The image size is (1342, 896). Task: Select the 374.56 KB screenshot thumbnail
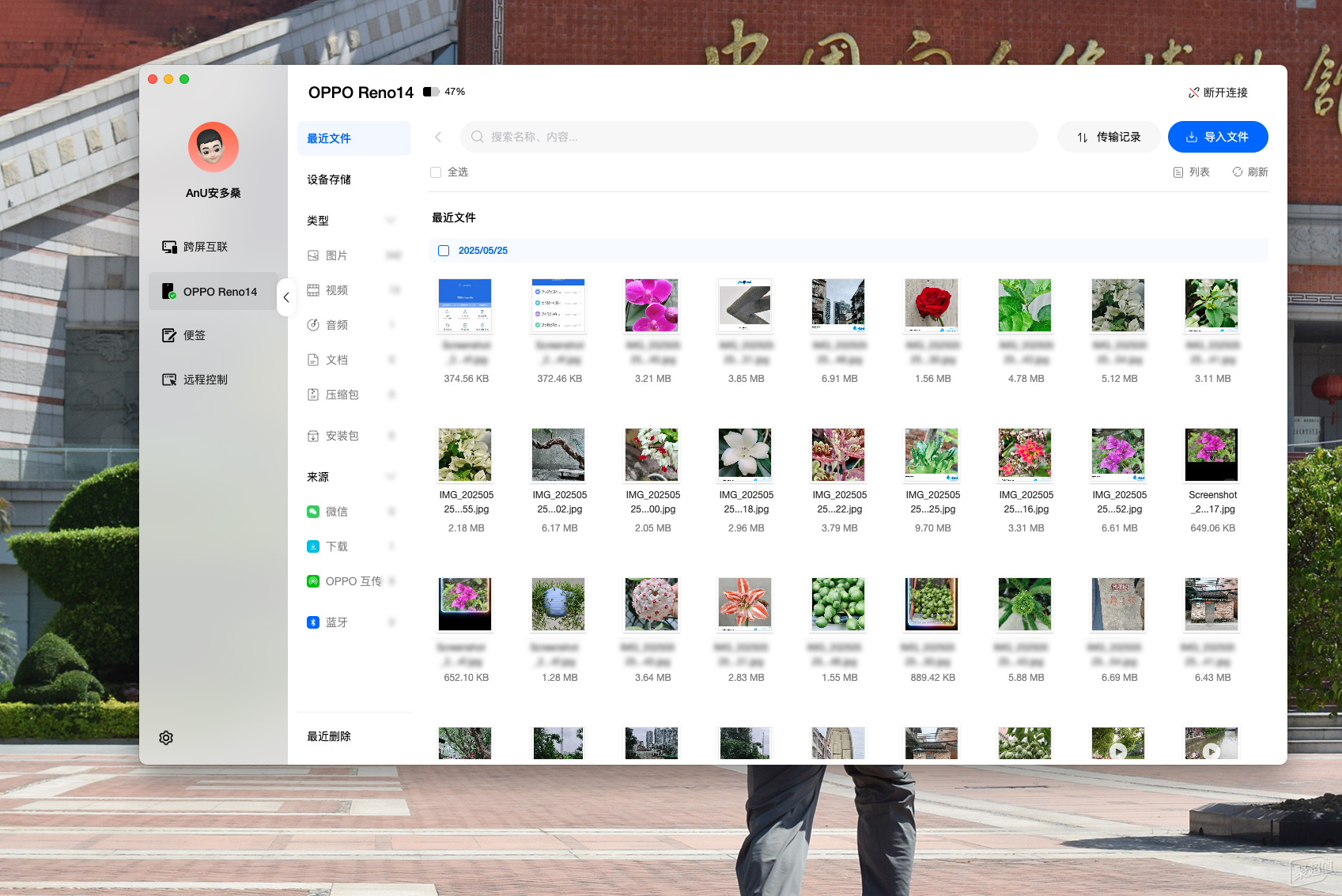pyautogui.click(x=465, y=305)
